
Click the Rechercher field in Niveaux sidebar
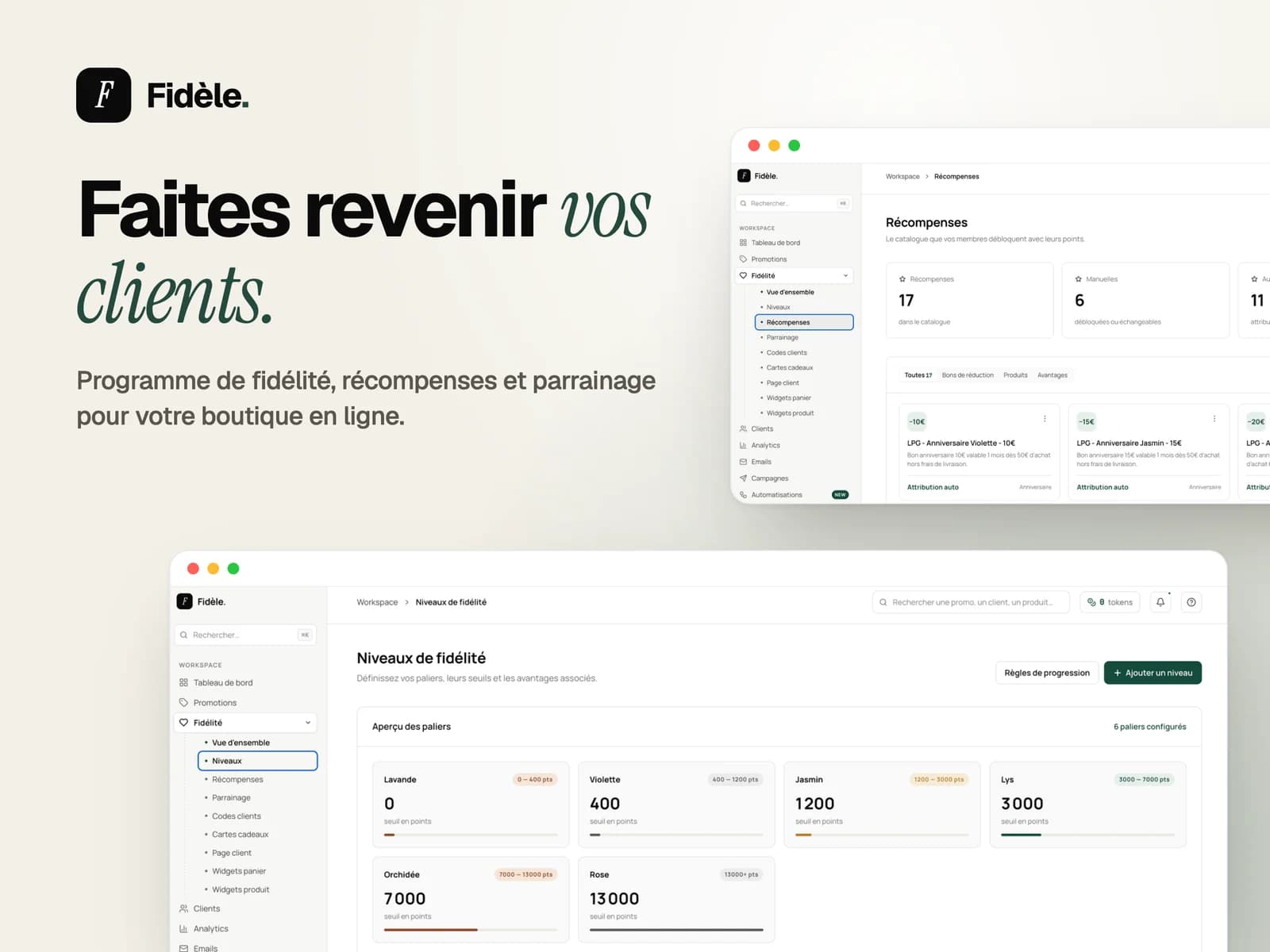tap(245, 635)
